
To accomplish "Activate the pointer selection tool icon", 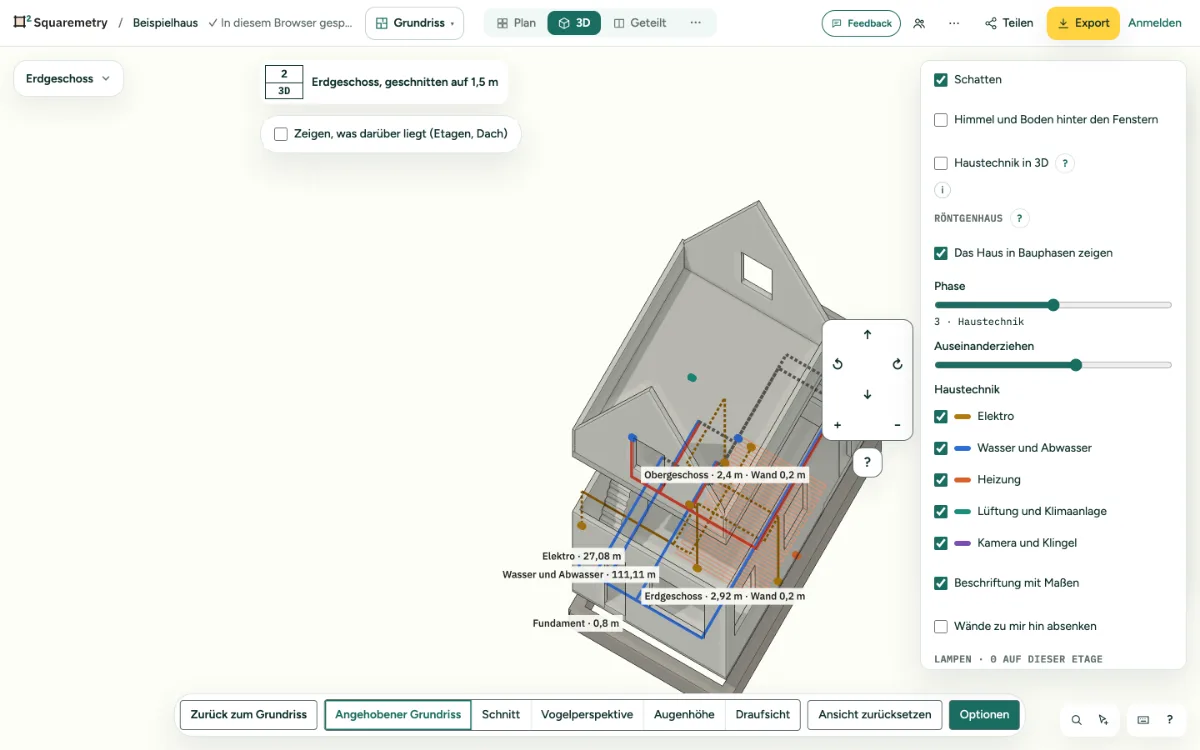I will (1103, 719).
